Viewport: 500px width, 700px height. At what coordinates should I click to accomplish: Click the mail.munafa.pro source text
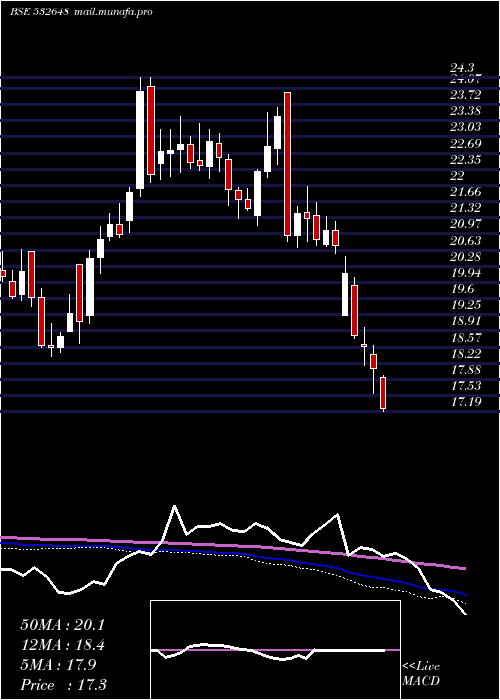[112, 12]
